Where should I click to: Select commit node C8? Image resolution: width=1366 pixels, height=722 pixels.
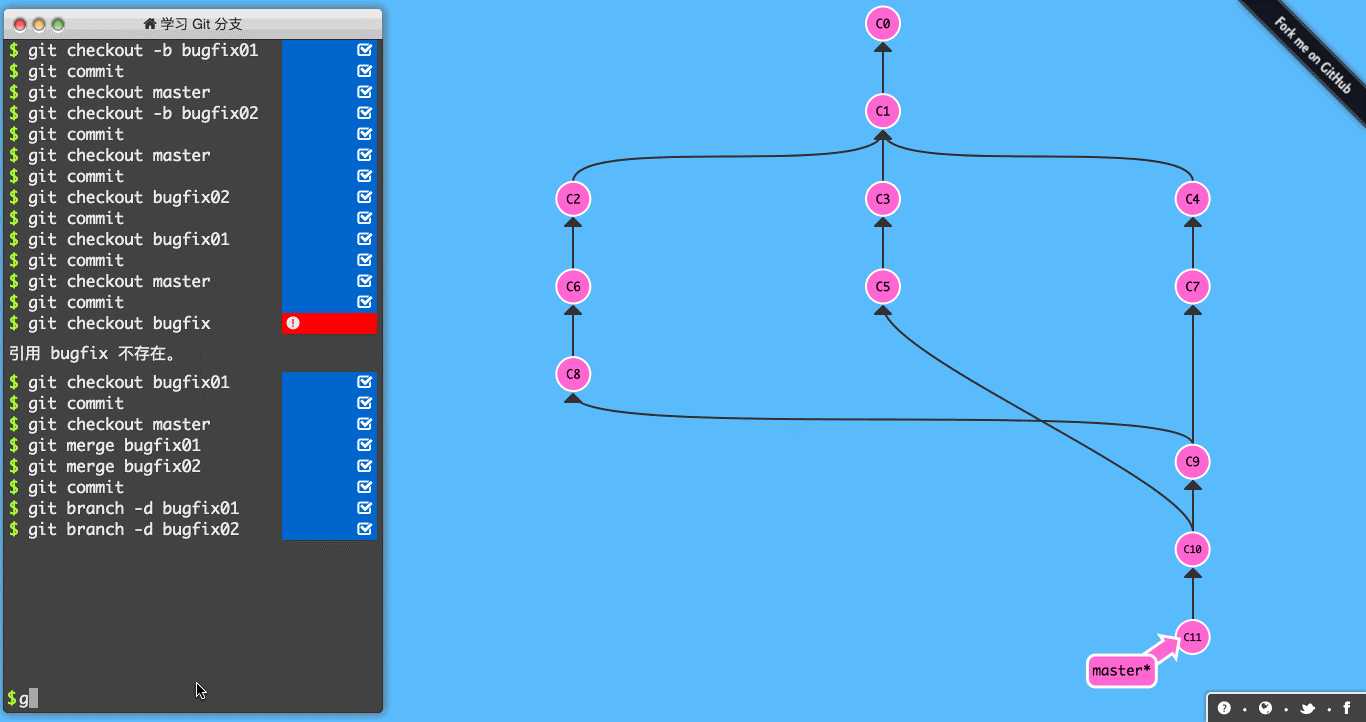coord(573,374)
